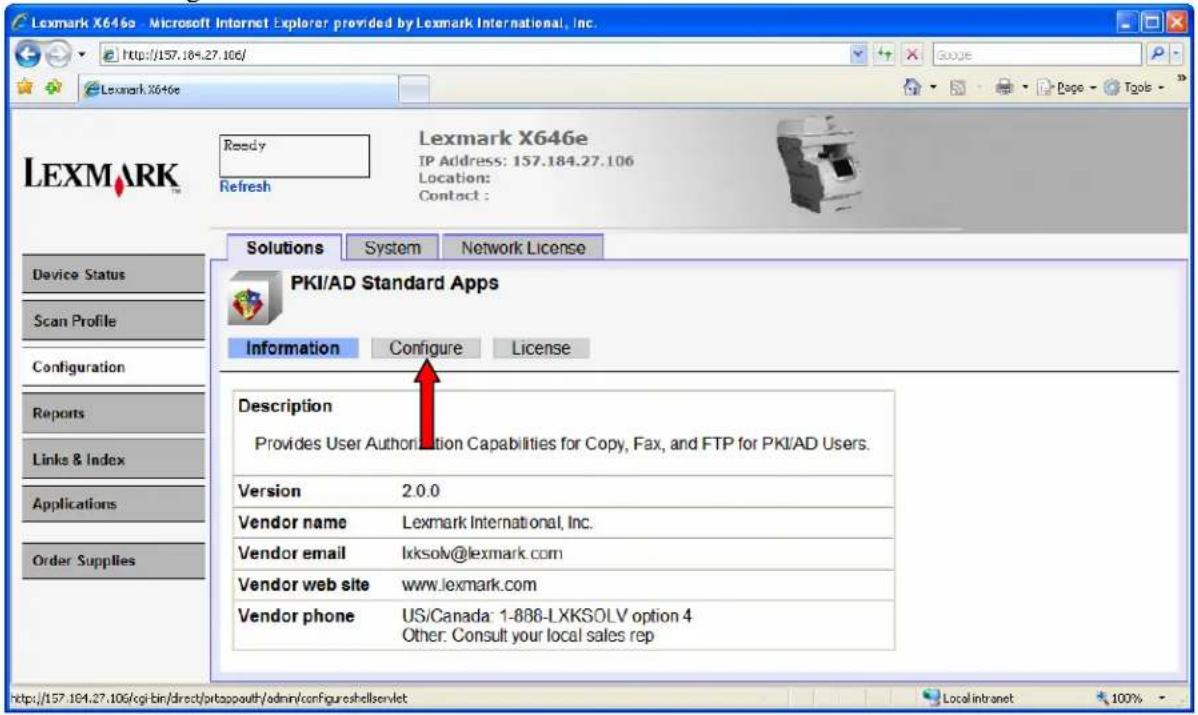Click the search magnifier icon
Viewport: 1198px width, 715px height.
[x=1157, y=54]
